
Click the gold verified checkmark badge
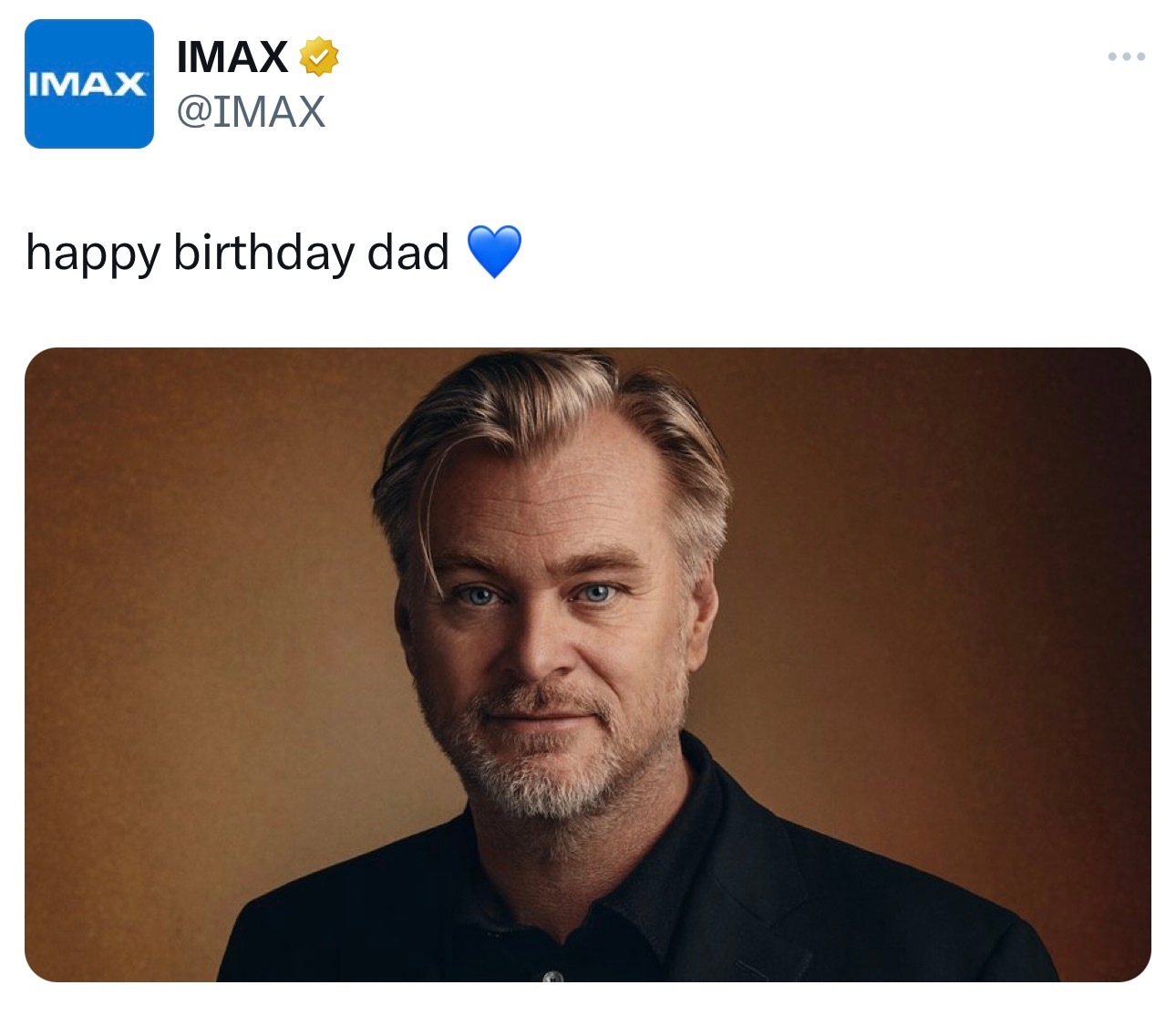click(x=318, y=57)
